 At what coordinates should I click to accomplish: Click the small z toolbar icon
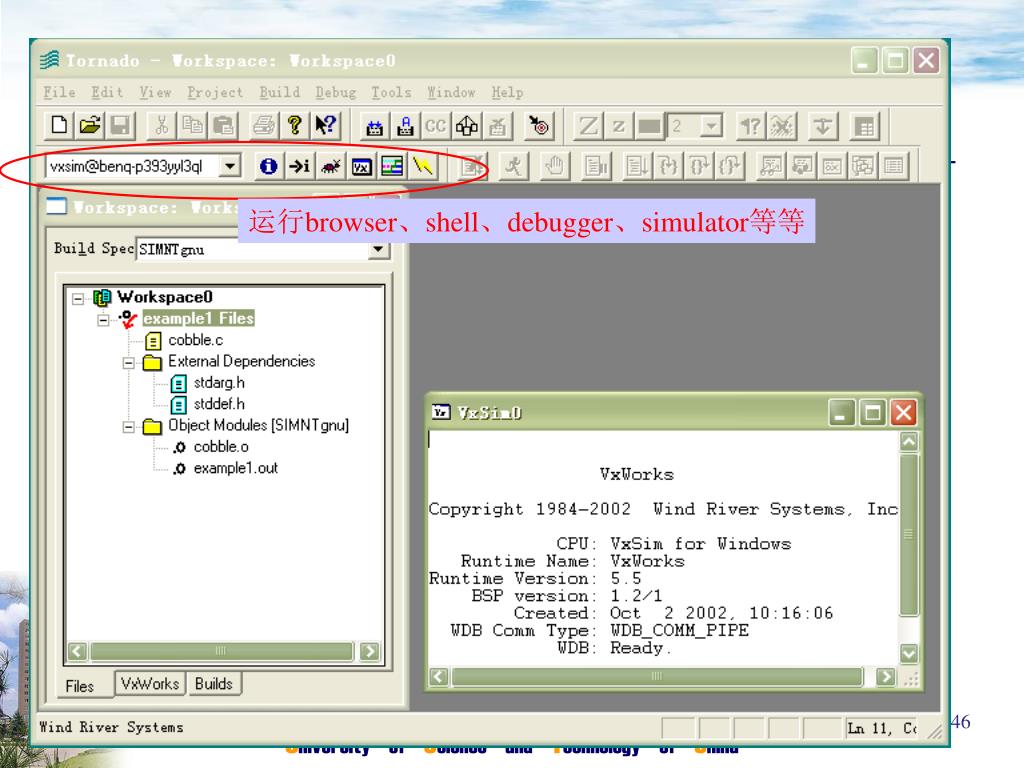tap(618, 126)
